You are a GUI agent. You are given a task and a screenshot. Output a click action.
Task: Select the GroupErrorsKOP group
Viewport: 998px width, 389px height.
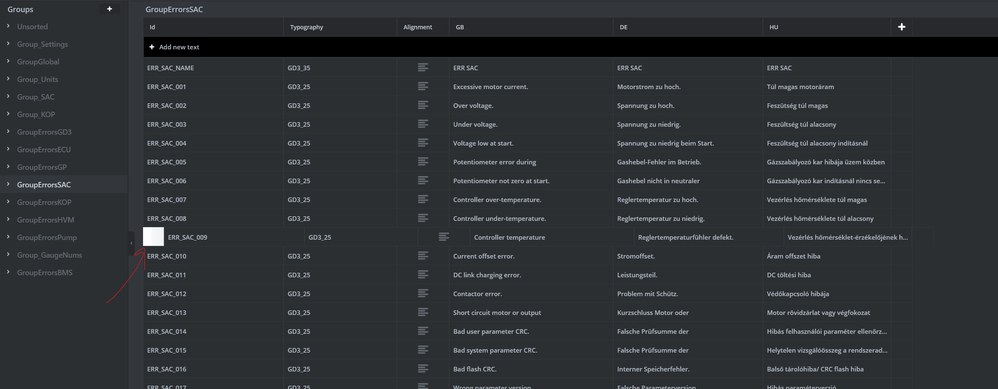point(44,202)
